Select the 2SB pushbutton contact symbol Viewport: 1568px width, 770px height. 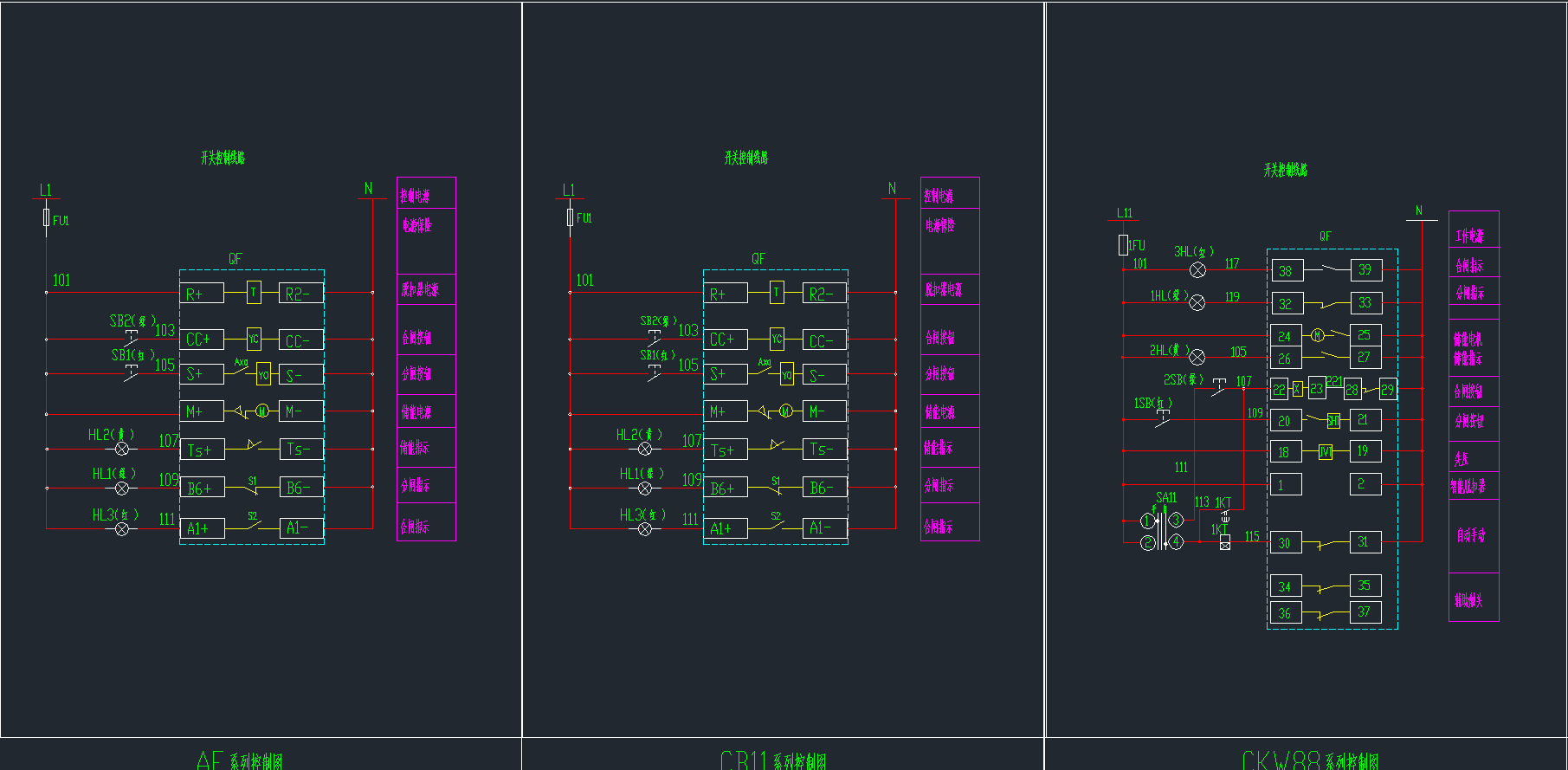coord(1219,386)
